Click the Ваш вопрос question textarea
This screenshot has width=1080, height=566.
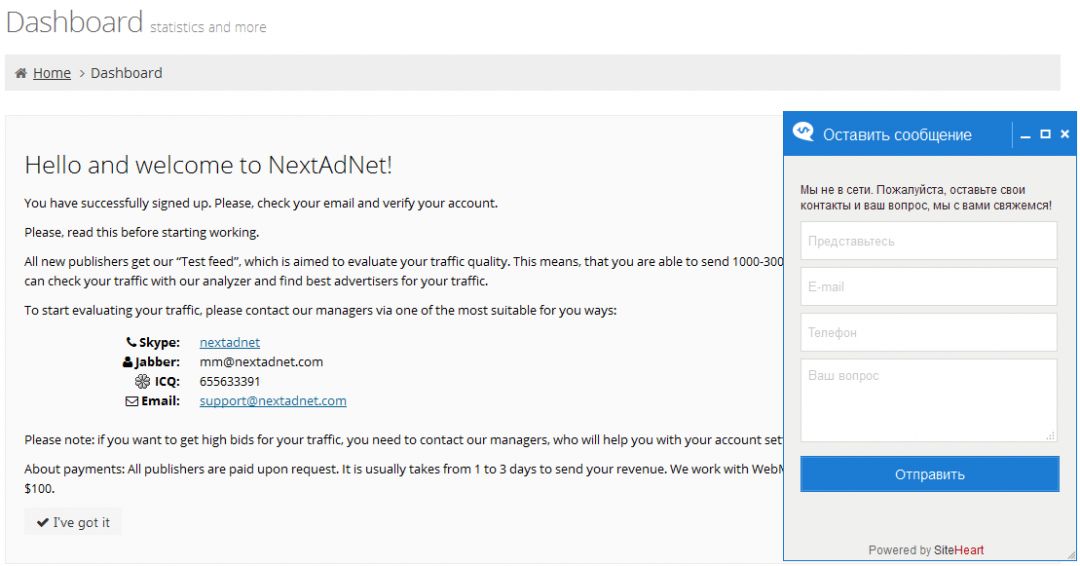pos(928,400)
